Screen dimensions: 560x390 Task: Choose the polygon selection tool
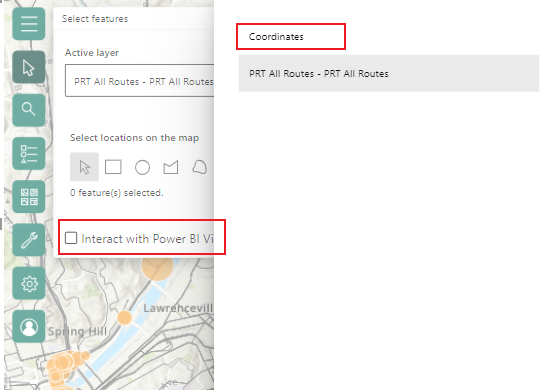(171, 167)
